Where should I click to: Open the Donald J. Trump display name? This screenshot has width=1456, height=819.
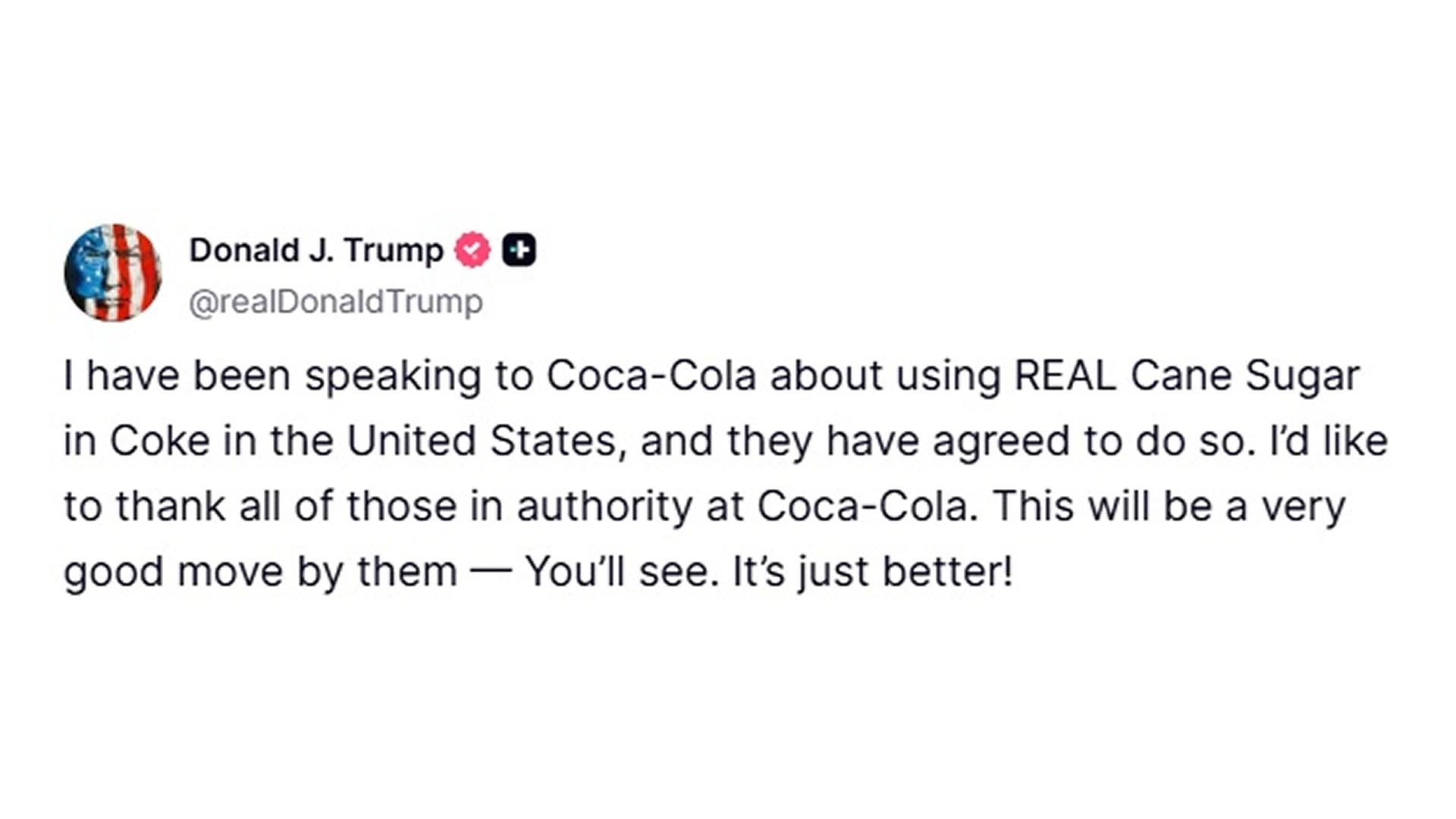316,250
